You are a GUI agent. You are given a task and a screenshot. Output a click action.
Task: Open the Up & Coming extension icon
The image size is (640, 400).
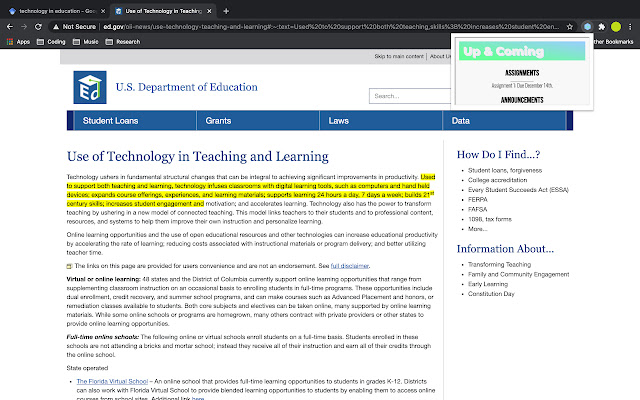[587, 27]
